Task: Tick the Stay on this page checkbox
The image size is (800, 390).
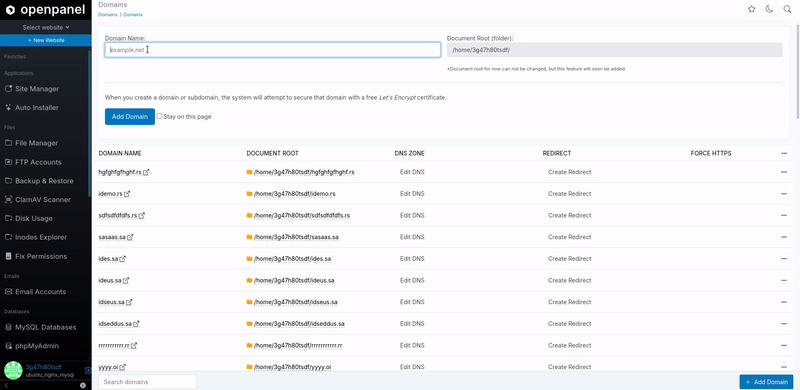Action: [159, 116]
